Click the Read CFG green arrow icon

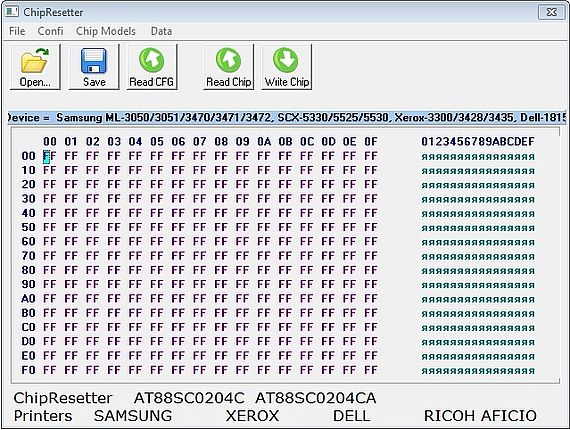152,60
